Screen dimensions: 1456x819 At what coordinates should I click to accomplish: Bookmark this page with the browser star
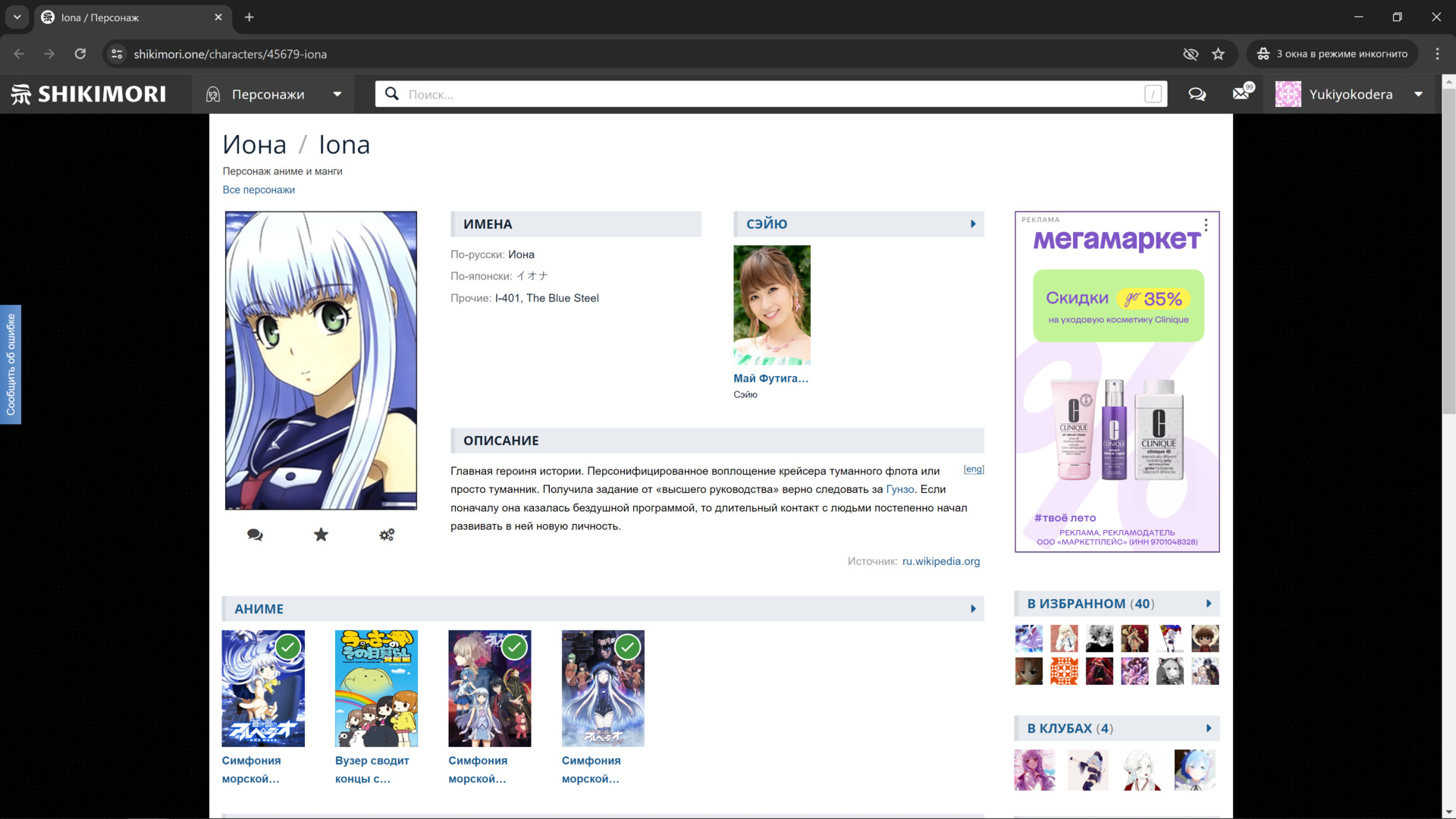click(x=1218, y=54)
